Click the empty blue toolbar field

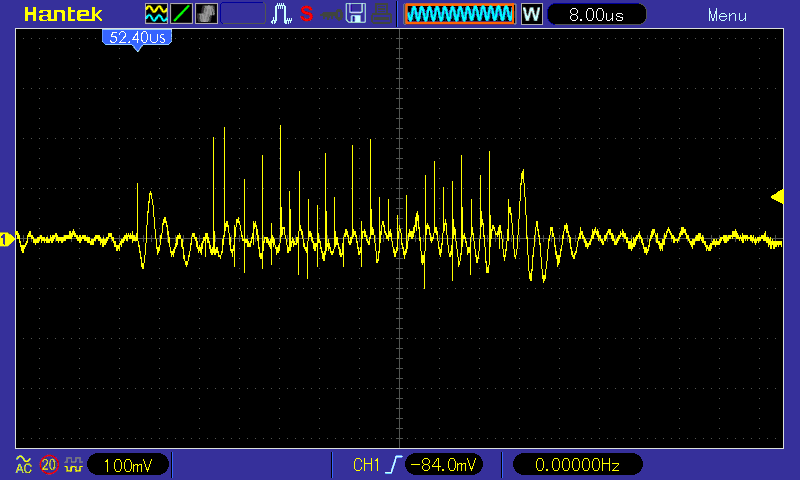[x=243, y=14]
